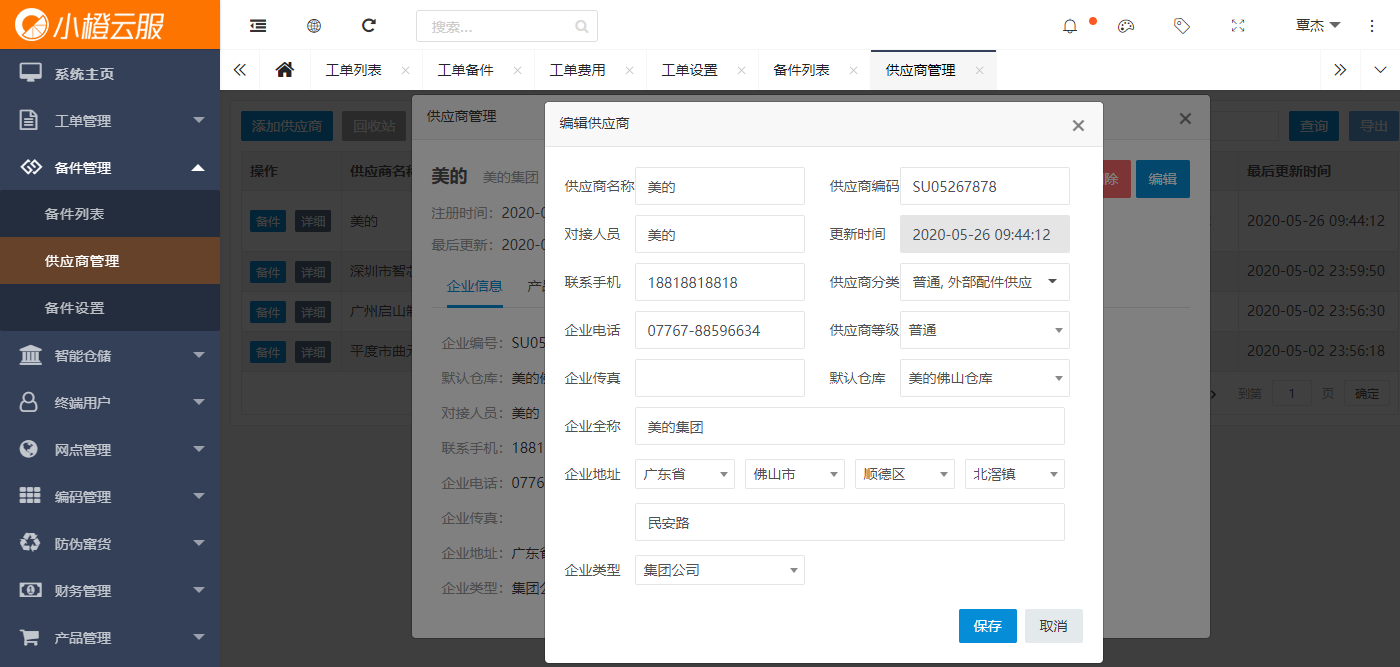Close the 工单费用 tab
This screenshot has width=1400, height=667.
629,70
